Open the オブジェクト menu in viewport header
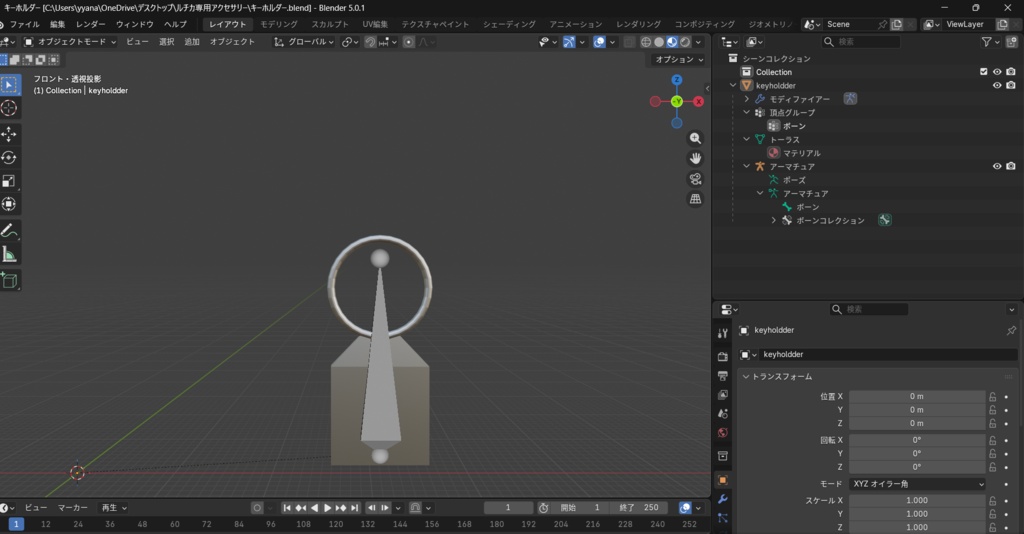Screen dimensions: 1024x534 coord(232,42)
